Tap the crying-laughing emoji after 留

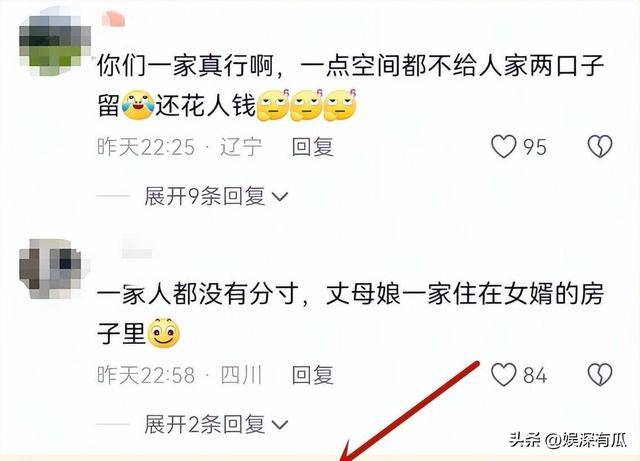click(138, 106)
